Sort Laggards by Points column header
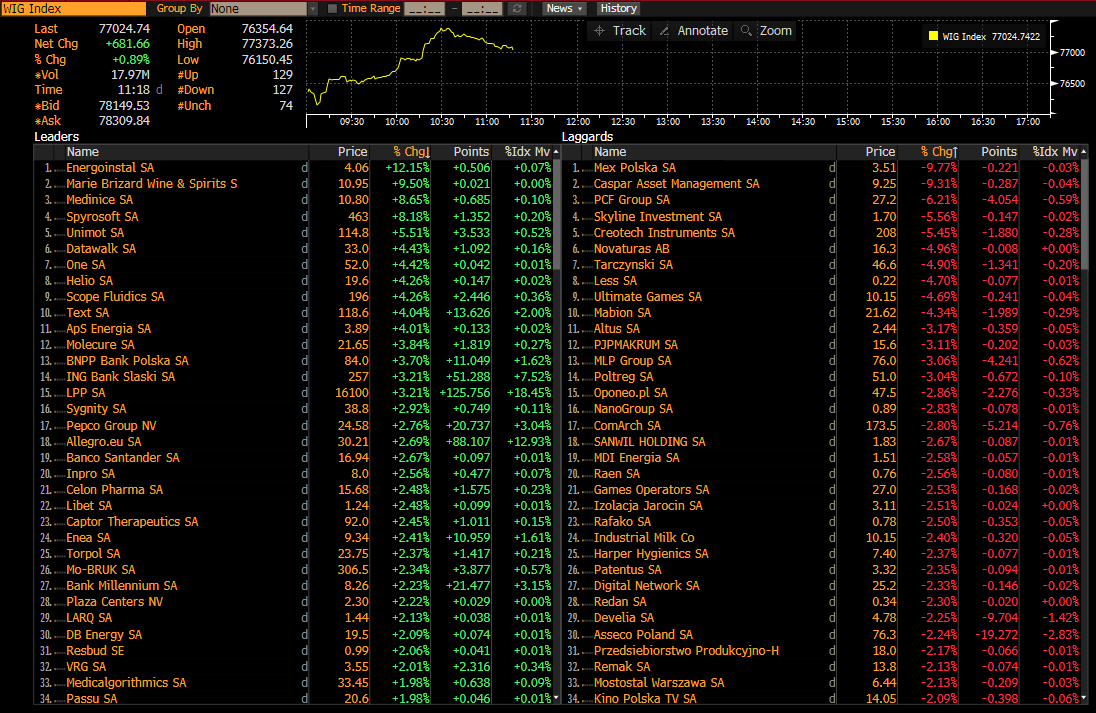The image size is (1096, 713). click(998, 152)
